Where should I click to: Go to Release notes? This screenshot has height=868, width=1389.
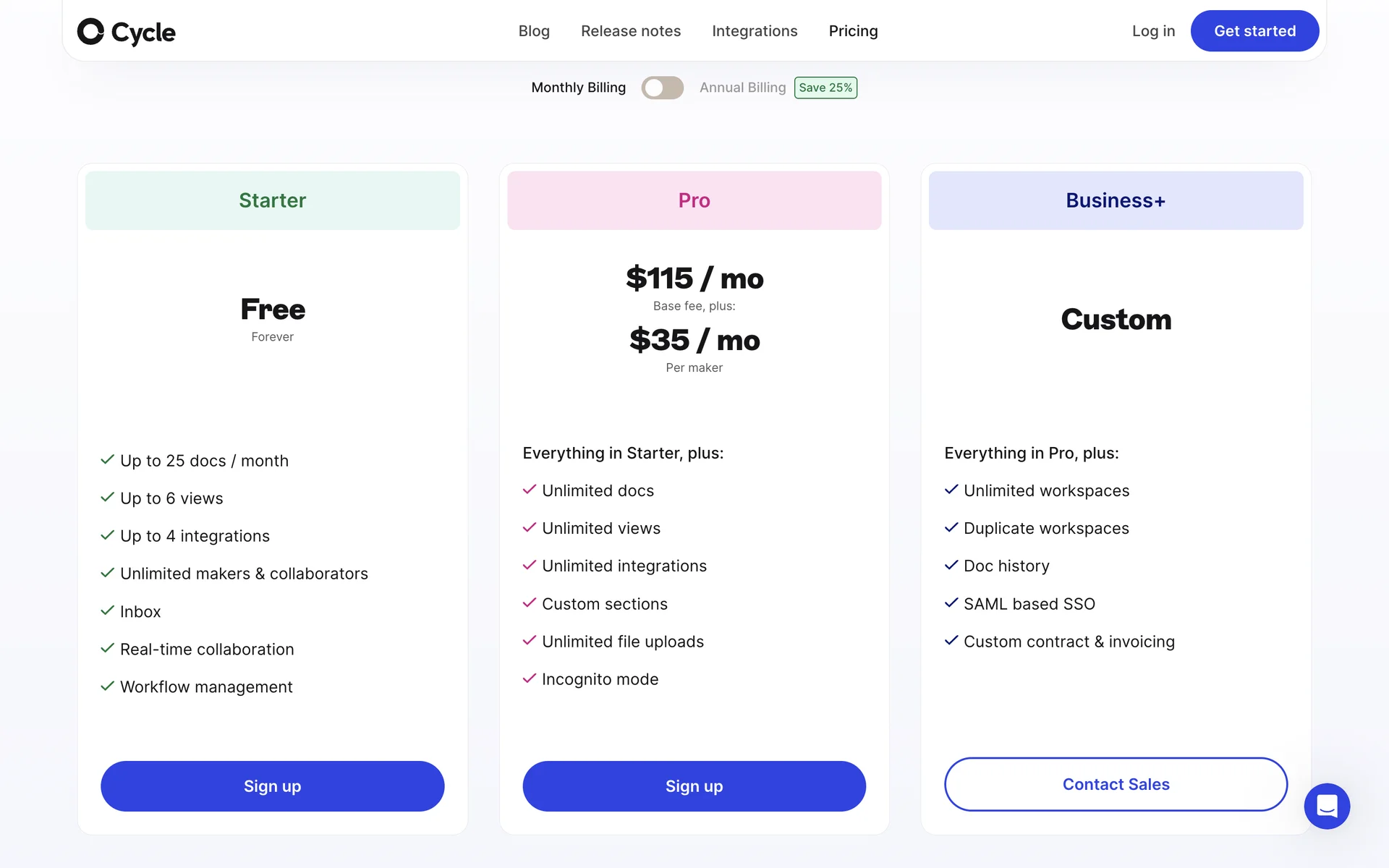[631, 31]
